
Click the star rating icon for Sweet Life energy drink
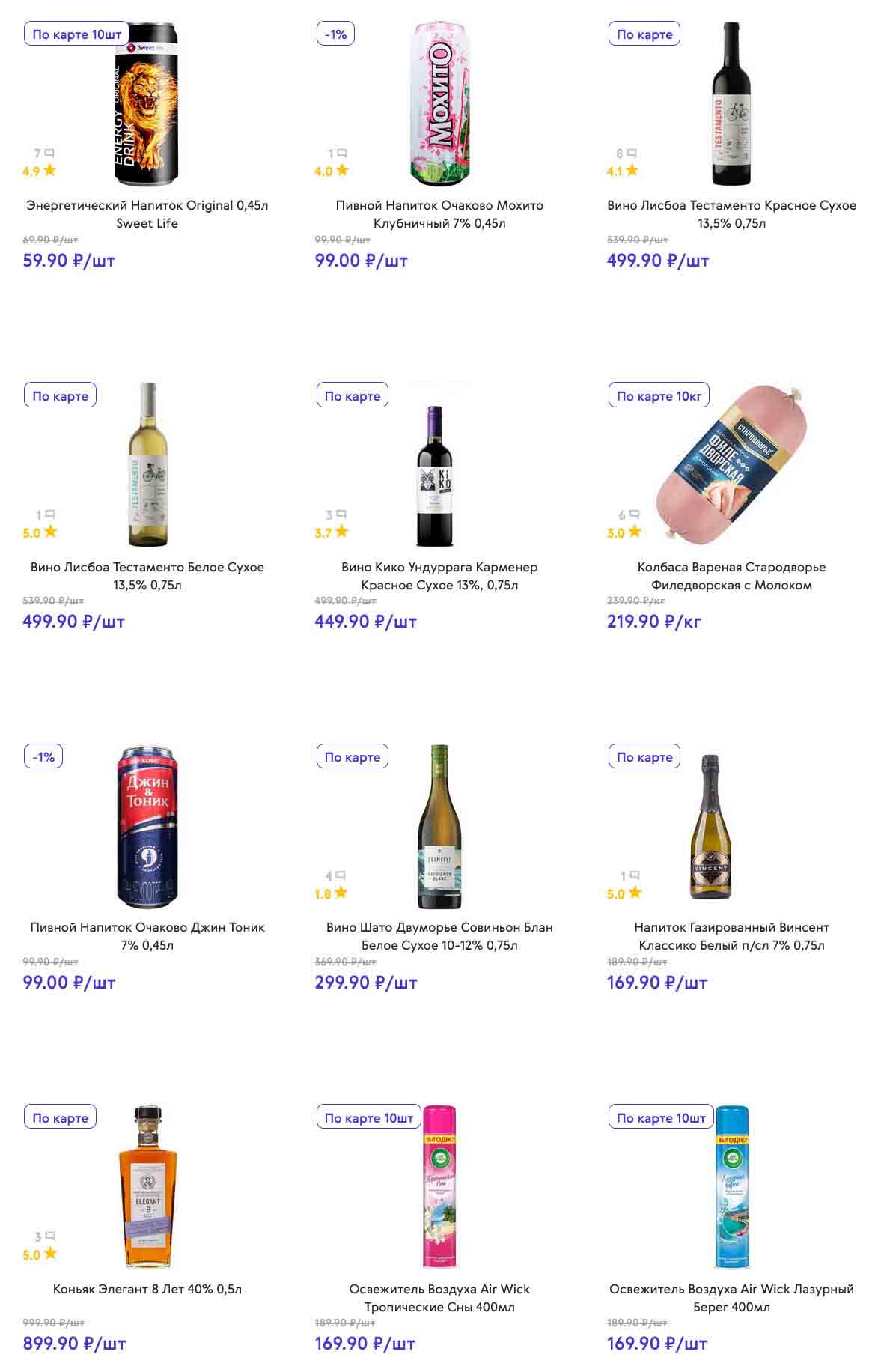(x=49, y=170)
